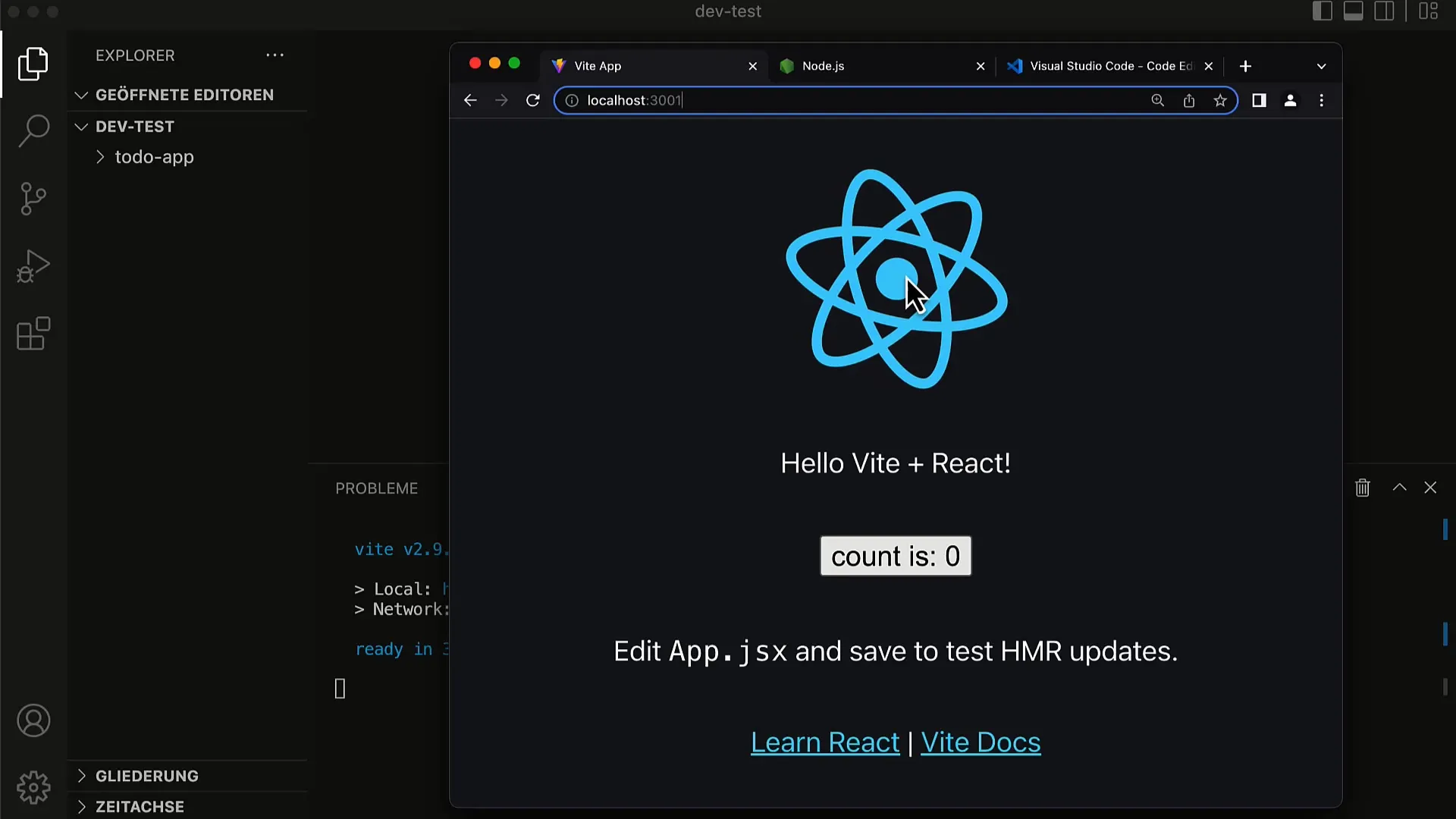Screen dimensions: 1456x819
Task: Maximize panel with the up chevron
Action: click(x=1400, y=488)
